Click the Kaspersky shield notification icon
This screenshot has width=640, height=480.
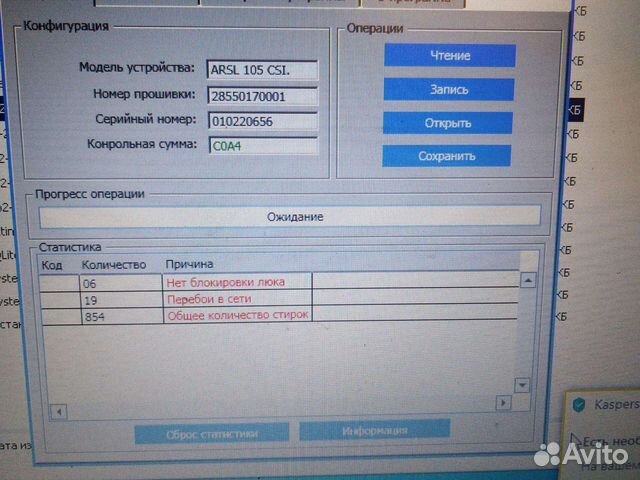coord(580,405)
